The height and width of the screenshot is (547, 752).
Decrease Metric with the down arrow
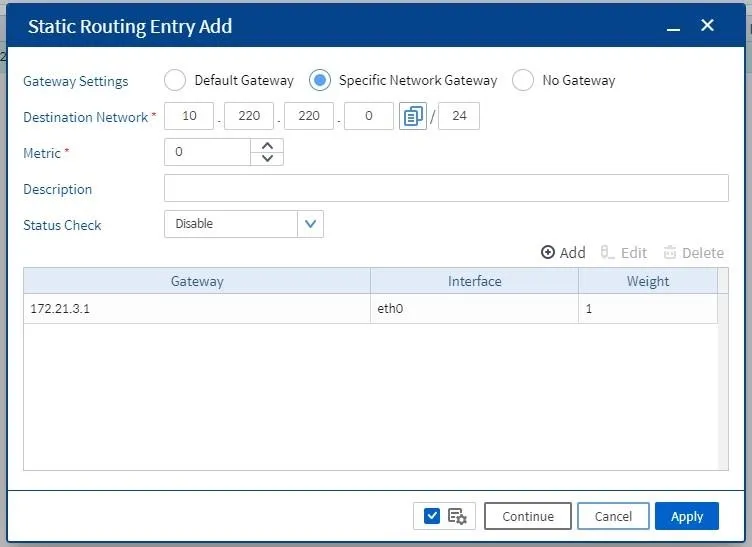point(268,158)
